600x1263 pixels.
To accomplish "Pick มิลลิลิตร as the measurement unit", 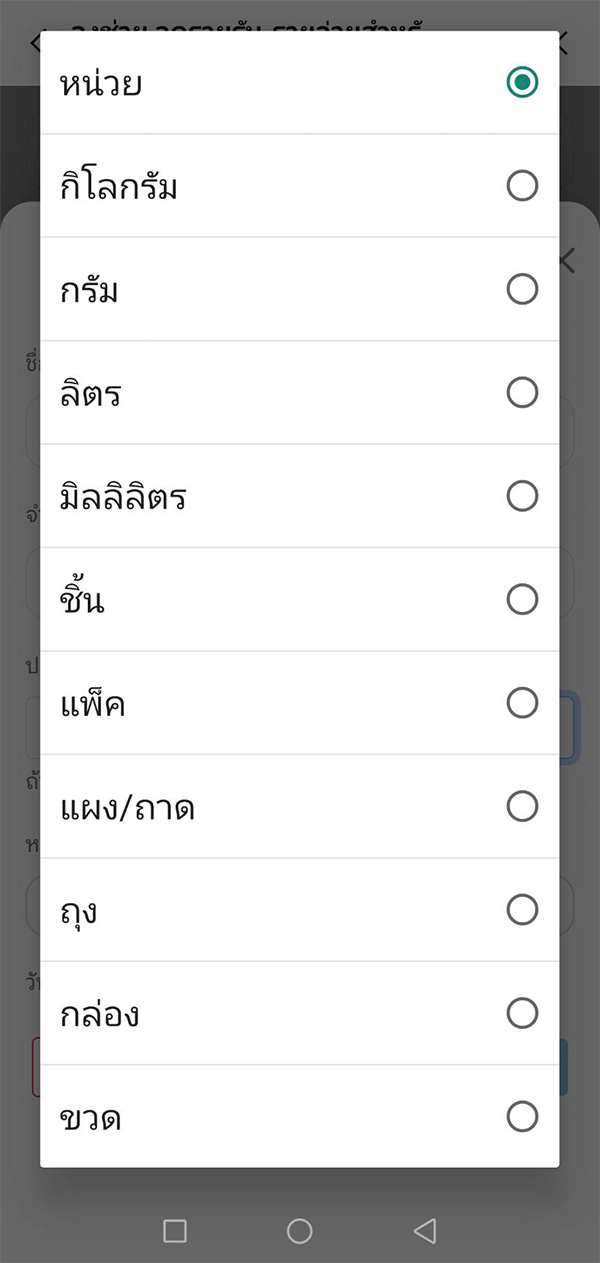I will coord(522,496).
